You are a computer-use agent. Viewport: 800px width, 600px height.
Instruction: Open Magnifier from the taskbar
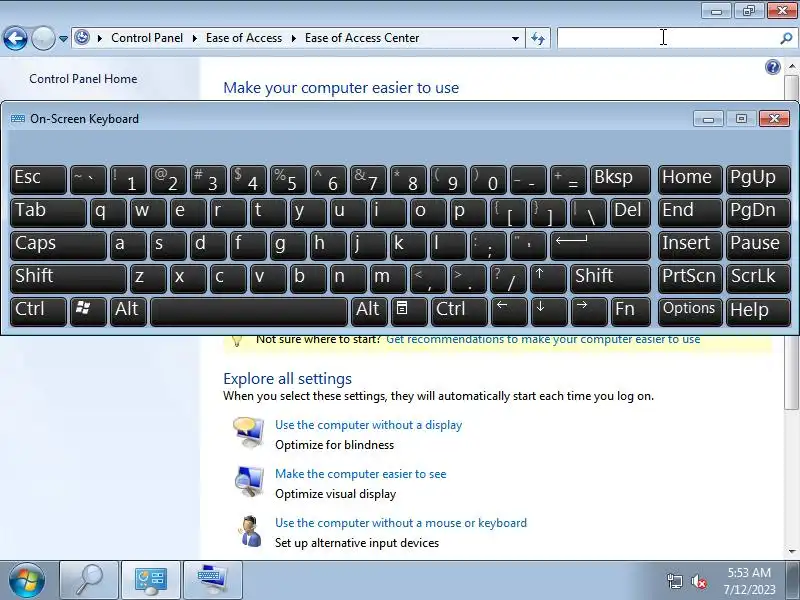coord(89,581)
